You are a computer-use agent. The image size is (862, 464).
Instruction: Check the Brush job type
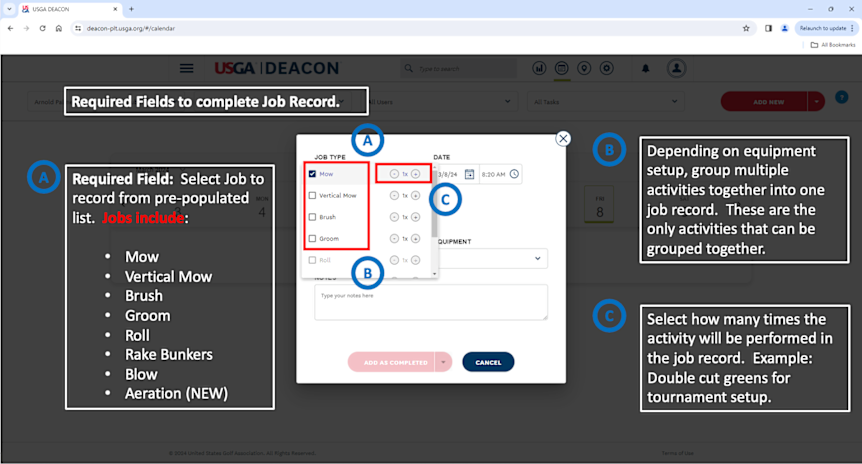[312, 217]
